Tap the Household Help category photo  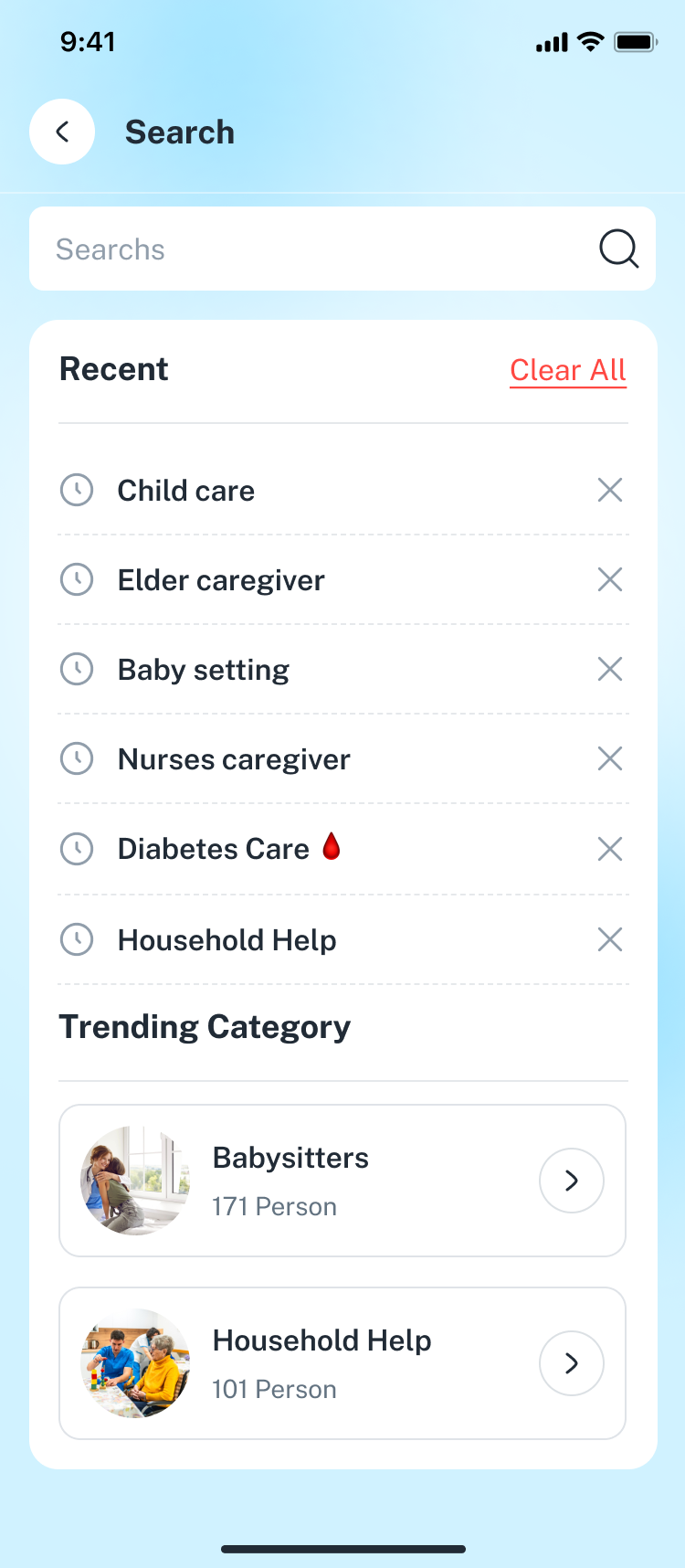135,1363
